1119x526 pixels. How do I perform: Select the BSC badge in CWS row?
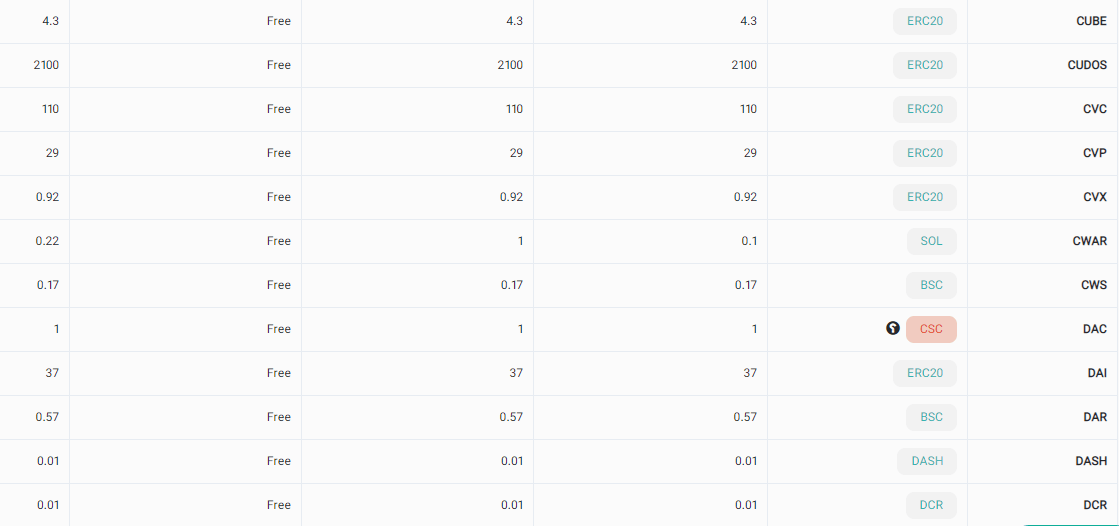click(932, 285)
